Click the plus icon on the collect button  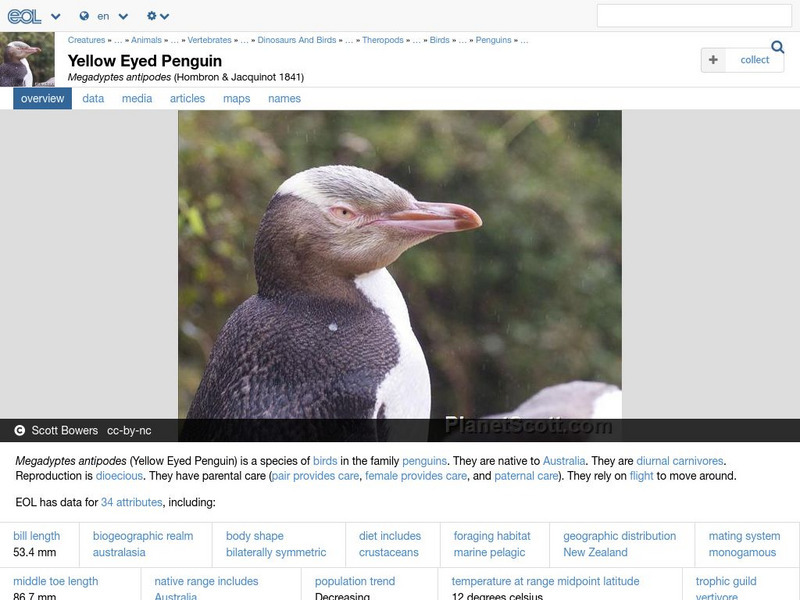tap(712, 59)
